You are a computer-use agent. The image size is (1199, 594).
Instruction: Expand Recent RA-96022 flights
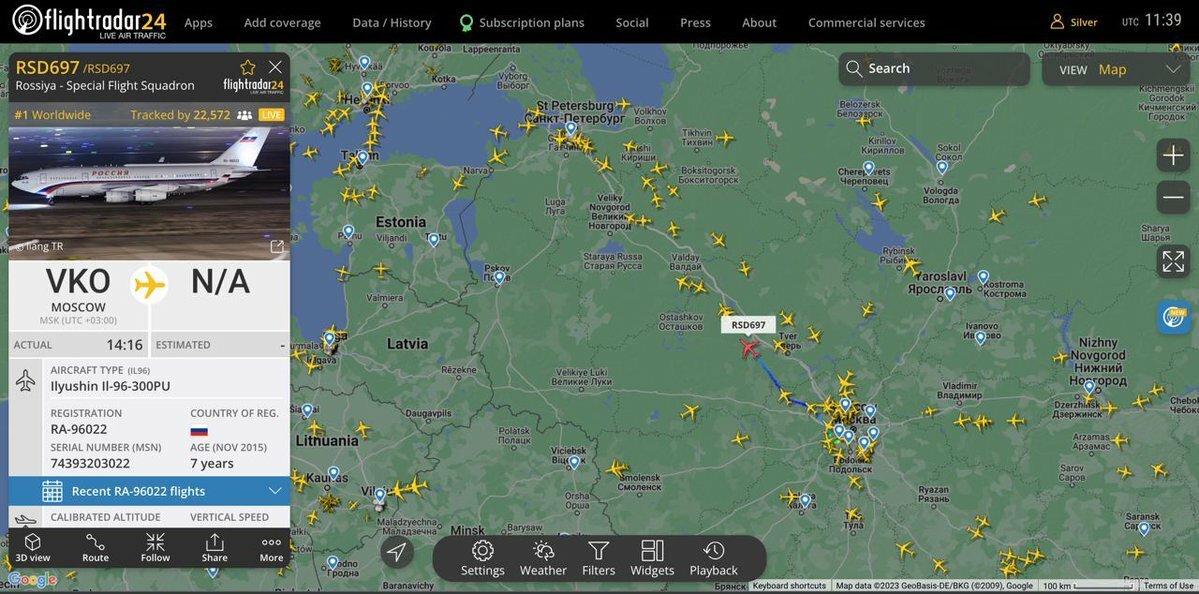[x=149, y=491]
